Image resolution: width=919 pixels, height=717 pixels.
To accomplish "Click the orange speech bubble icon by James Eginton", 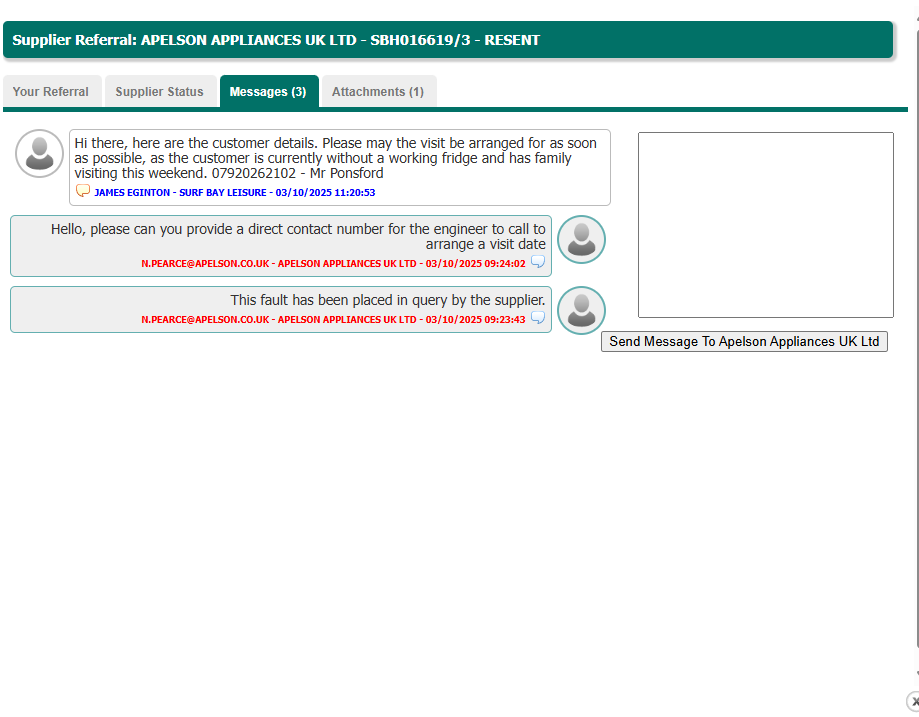I will point(83,191).
